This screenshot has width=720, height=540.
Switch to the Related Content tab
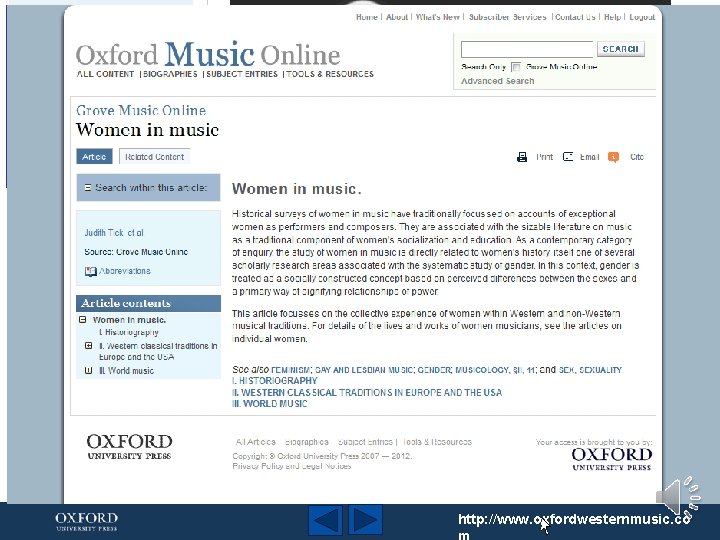click(154, 157)
